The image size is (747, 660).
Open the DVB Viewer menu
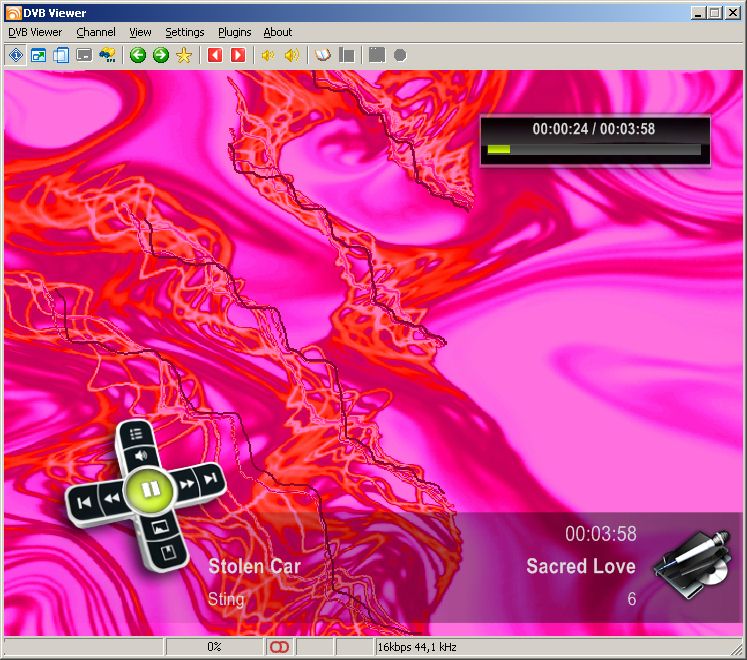35,32
